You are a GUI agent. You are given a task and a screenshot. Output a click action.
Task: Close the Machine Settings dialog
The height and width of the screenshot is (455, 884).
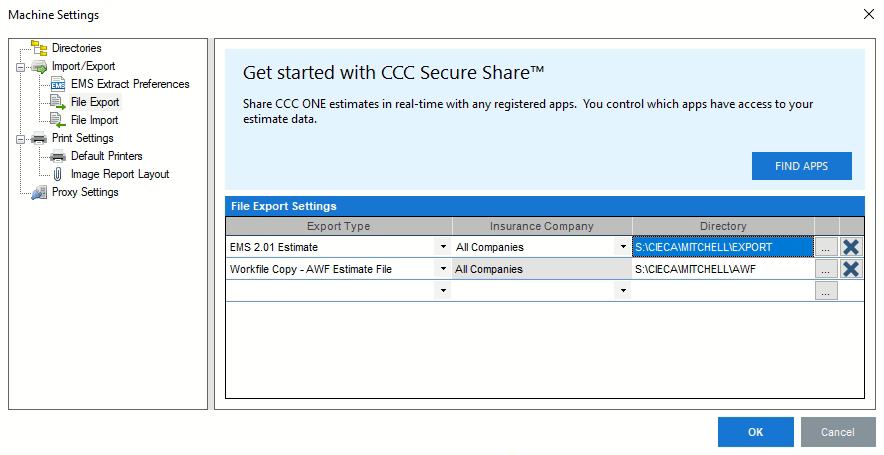(x=869, y=15)
